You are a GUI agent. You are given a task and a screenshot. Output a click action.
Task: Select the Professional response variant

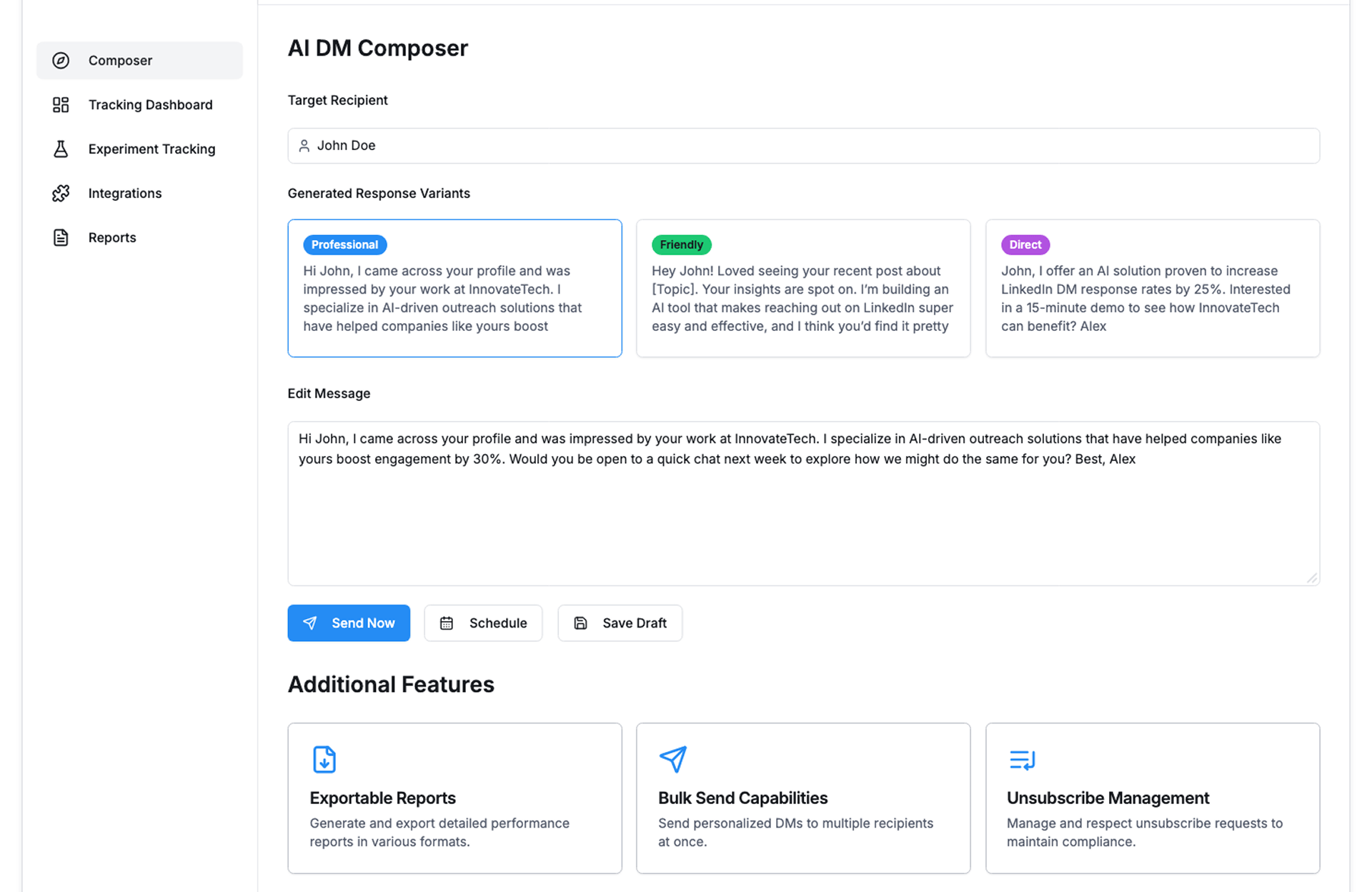coord(454,288)
